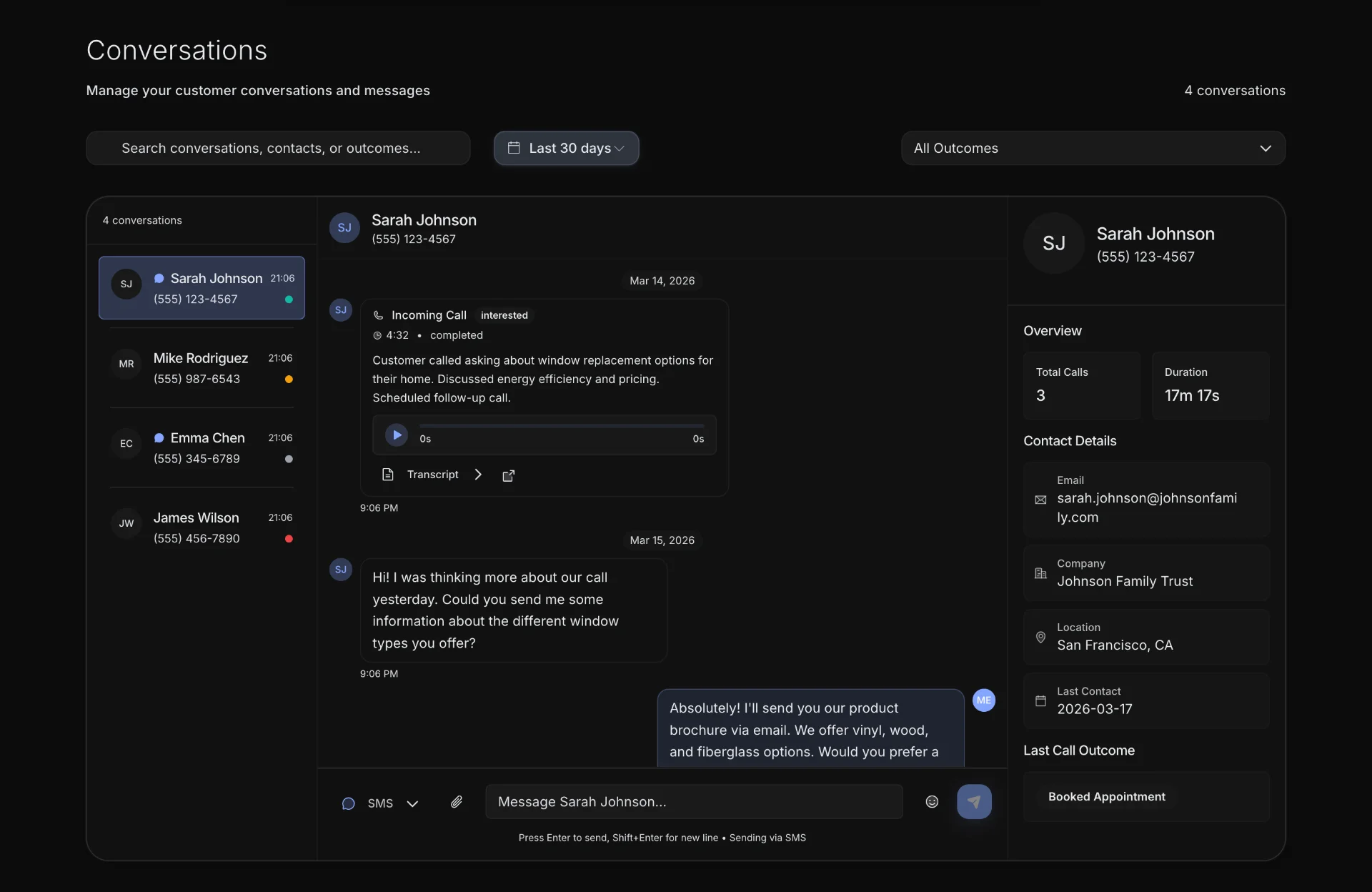Click the audio playback progress bar

(562, 425)
